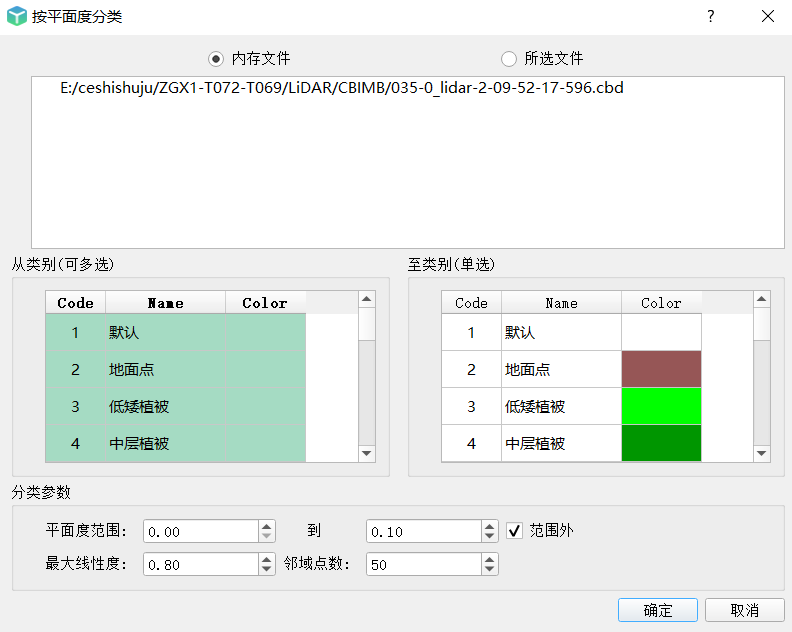Select 低矮植被 row in 从类别 table
This screenshot has width=792, height=632.
(x=176, y=406)
